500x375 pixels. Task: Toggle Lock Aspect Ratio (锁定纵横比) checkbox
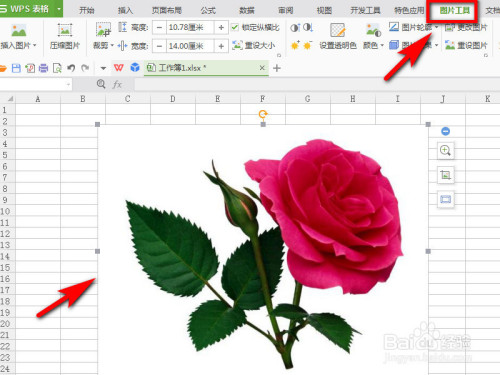(x=235, y=27)
